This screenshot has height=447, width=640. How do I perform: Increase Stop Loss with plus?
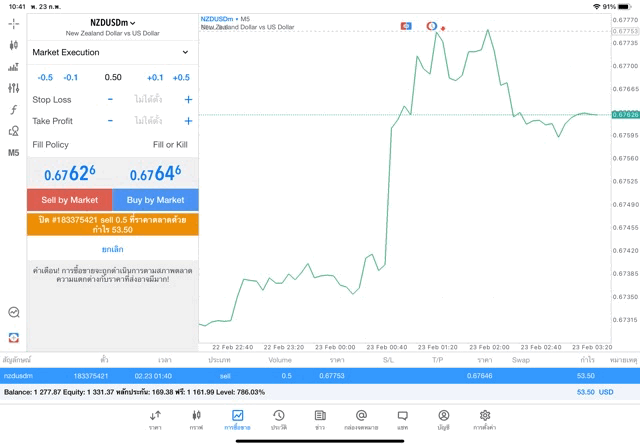click(188, 99)
